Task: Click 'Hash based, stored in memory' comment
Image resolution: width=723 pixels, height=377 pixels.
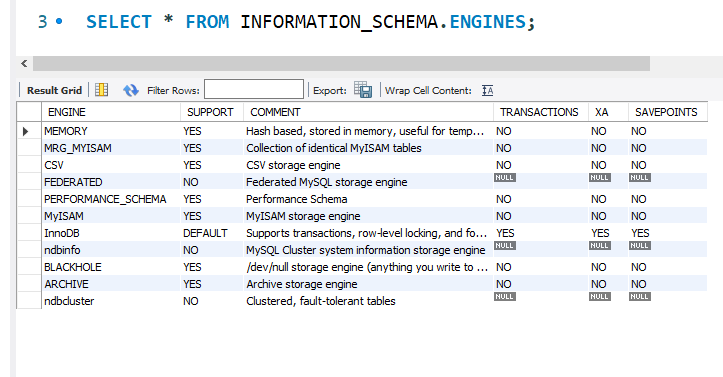Action: point(368,131)
